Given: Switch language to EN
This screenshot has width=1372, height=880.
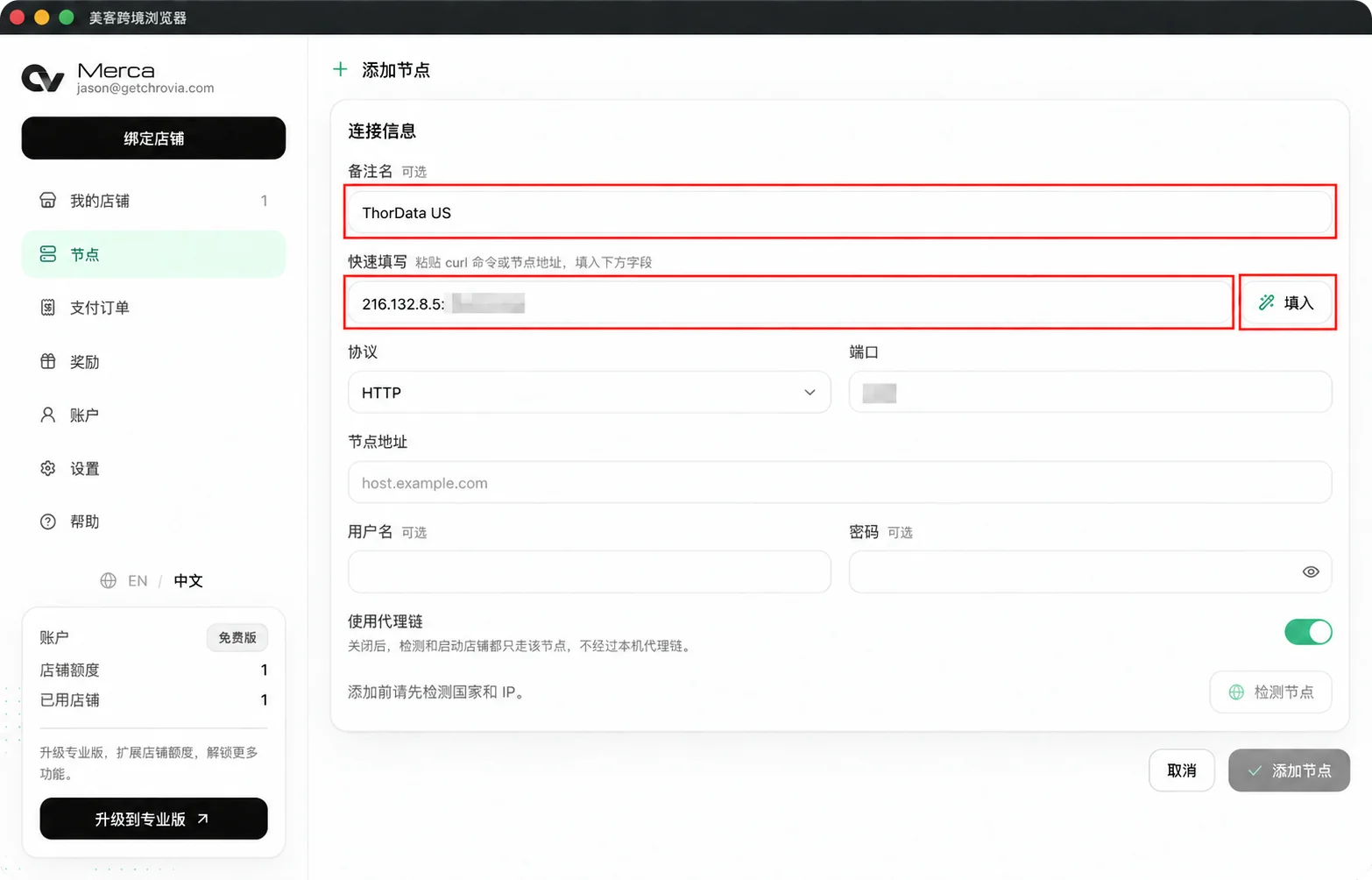Looking at the screenshot, I should click(x=138, y=580).
